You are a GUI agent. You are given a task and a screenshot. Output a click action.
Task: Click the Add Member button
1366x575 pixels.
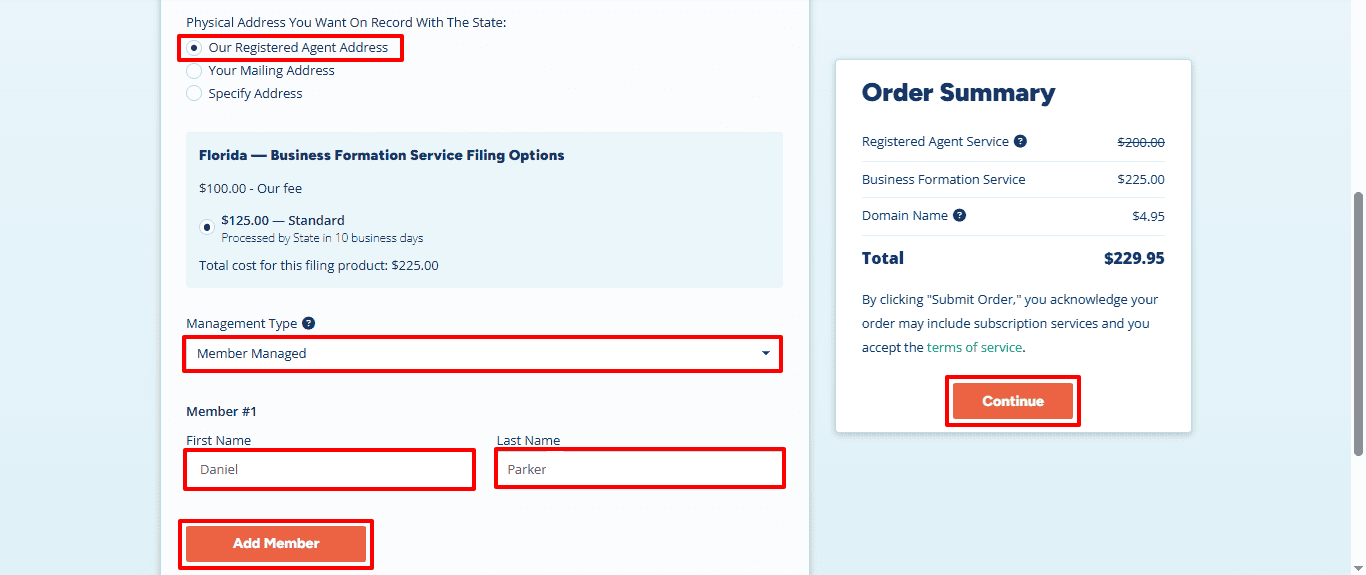[276, 544]
